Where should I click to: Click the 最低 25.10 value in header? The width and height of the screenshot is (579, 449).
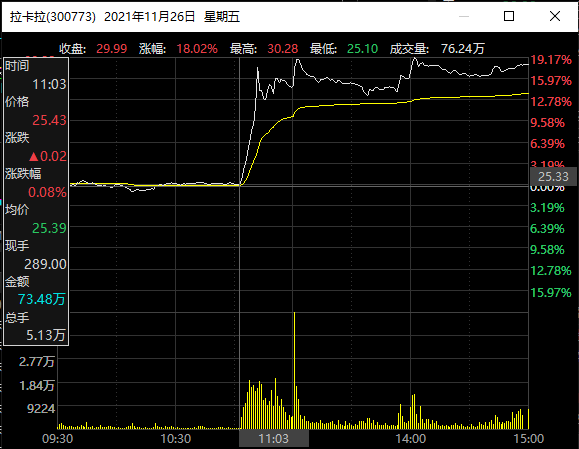click(362, 49)
